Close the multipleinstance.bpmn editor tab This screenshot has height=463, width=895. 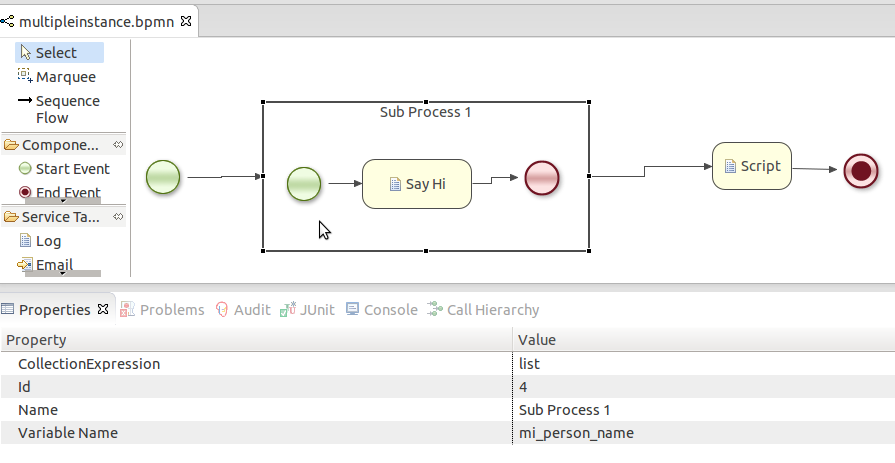tap(186, 21)
